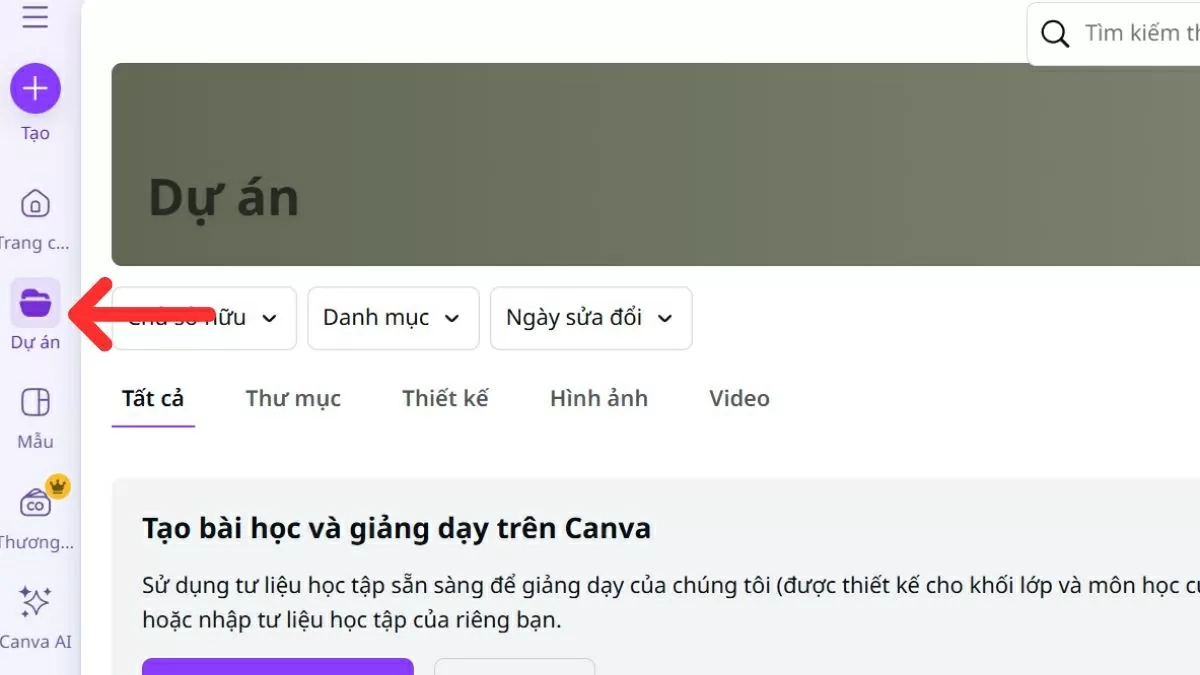Switch to the Thư mục tab
The width and height of the screenshot is (1200, 675).
tap(293, 398)
